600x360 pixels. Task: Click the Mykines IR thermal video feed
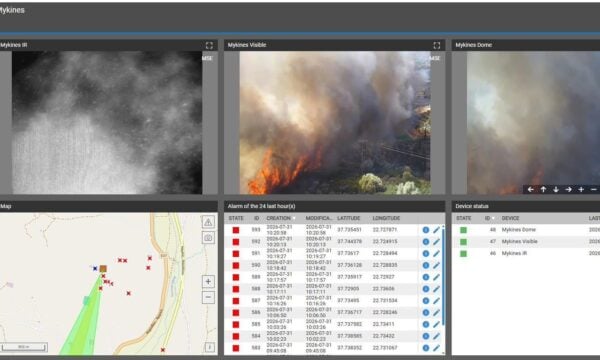107,122
